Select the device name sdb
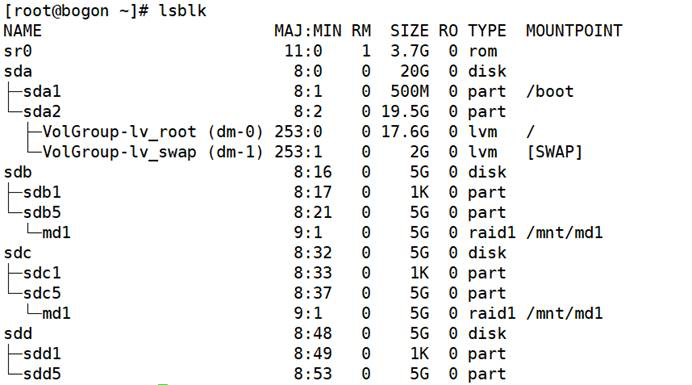Image resolution: width=692 pixels, height=385 pixels. point(18,172)
